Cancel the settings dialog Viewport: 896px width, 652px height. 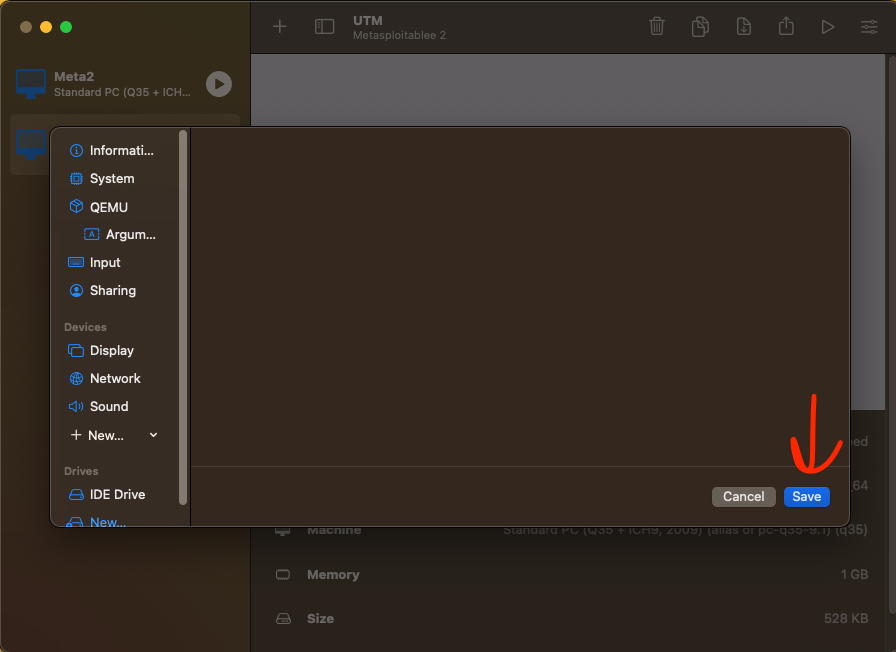743,497
